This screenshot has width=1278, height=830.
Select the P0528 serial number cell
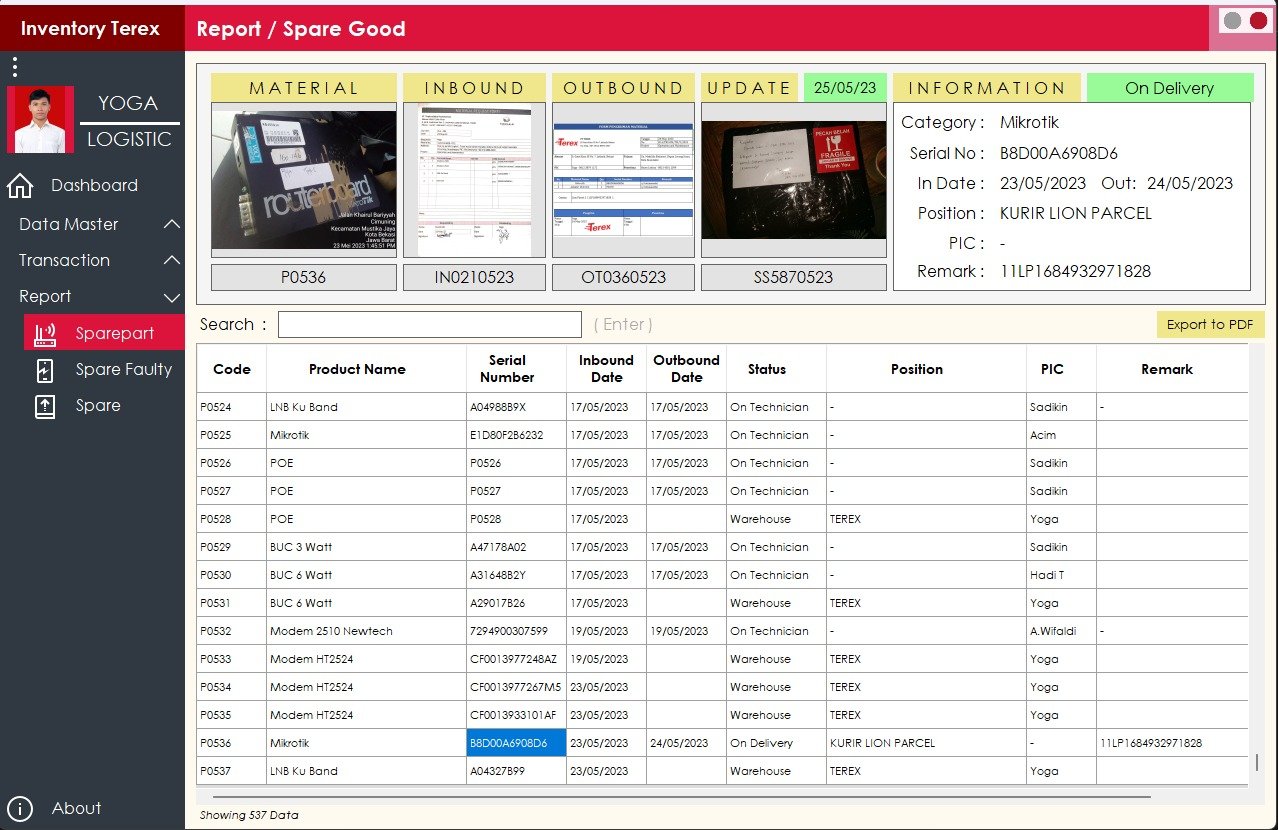516,519
